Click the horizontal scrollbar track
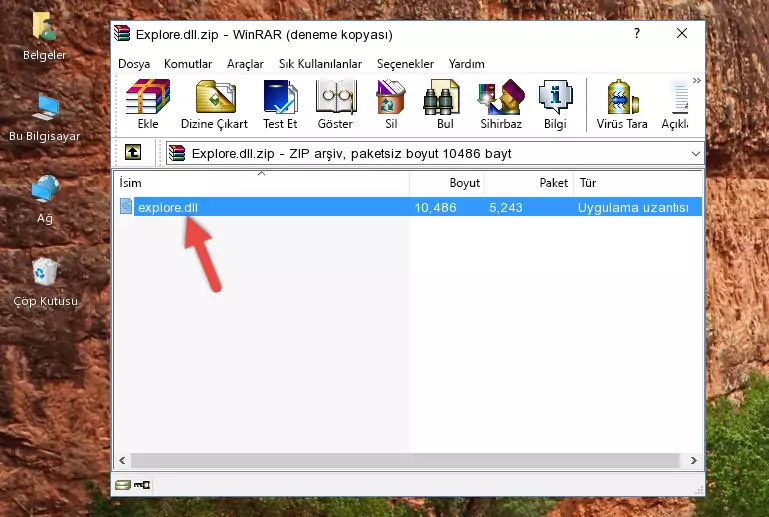 coord(405,460)
